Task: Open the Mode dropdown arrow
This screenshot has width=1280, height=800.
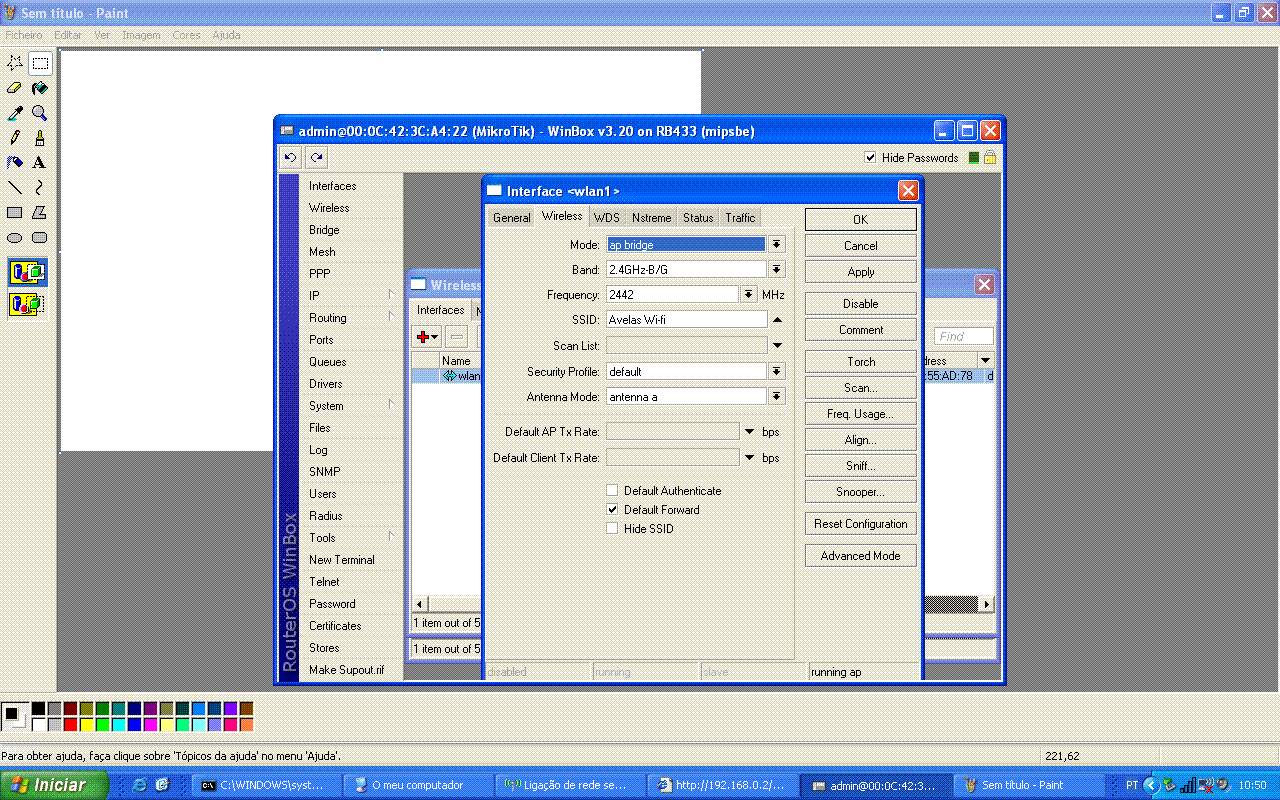Action: 777,244
